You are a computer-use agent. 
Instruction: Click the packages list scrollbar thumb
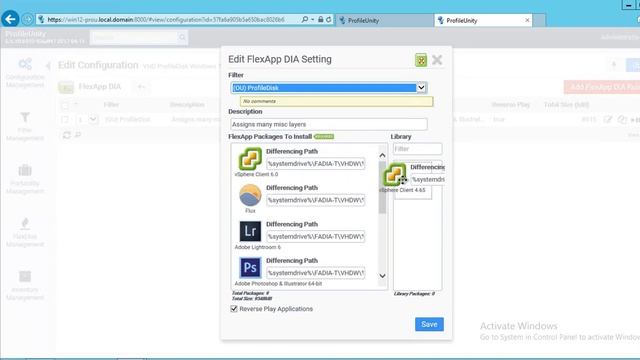[382, 187]
